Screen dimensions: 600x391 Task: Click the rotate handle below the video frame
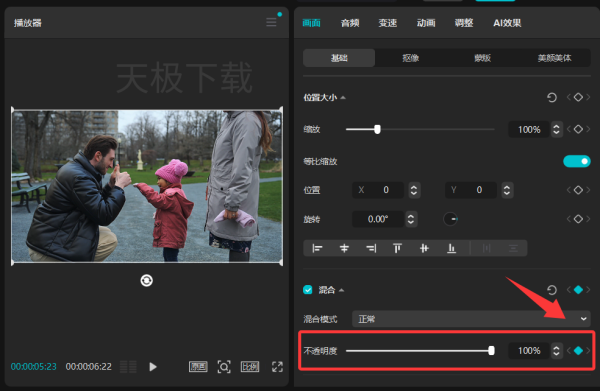147,280
